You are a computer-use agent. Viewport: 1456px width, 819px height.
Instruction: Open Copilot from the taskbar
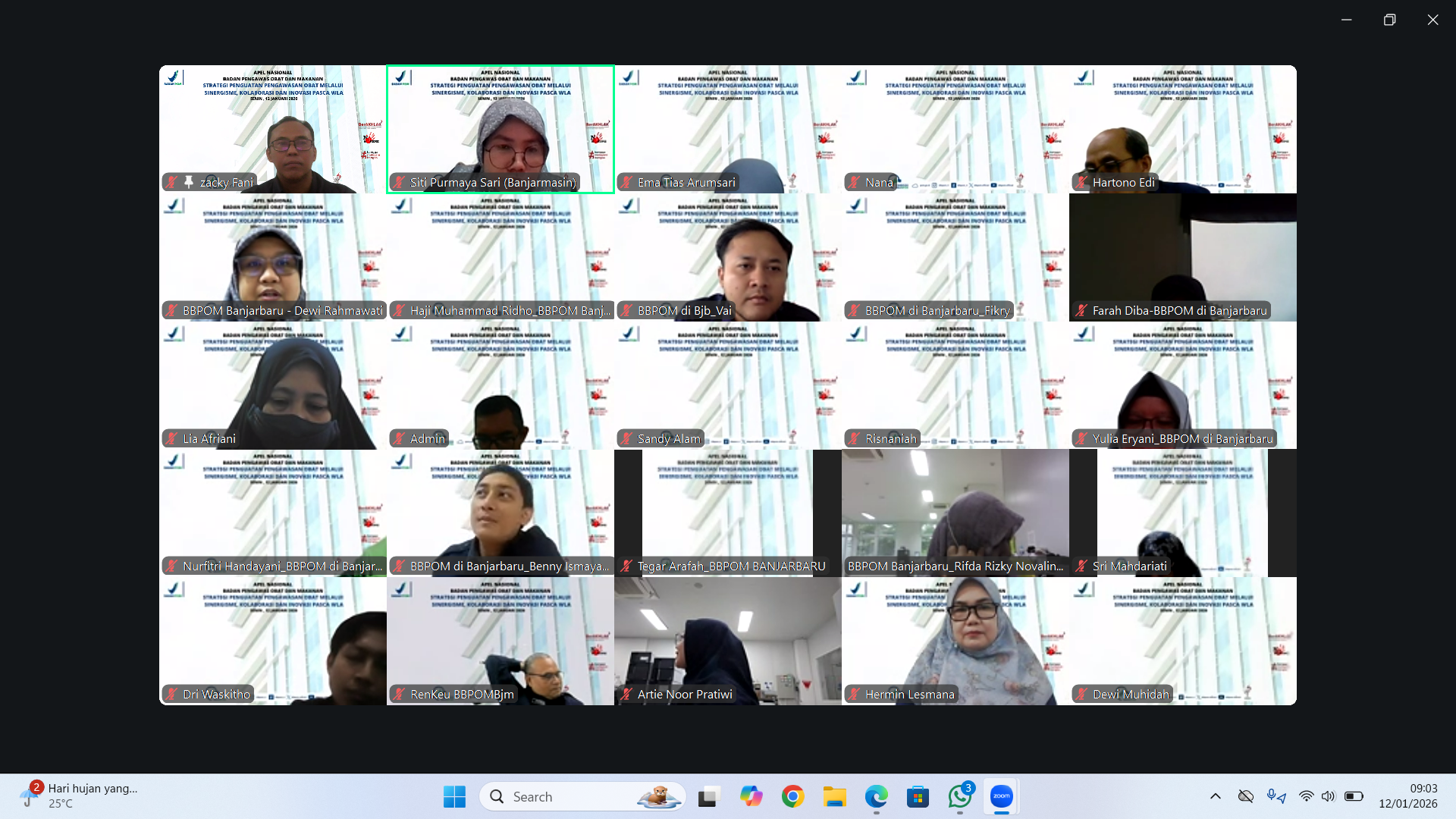pyautogui.click(x=751, y=796)
